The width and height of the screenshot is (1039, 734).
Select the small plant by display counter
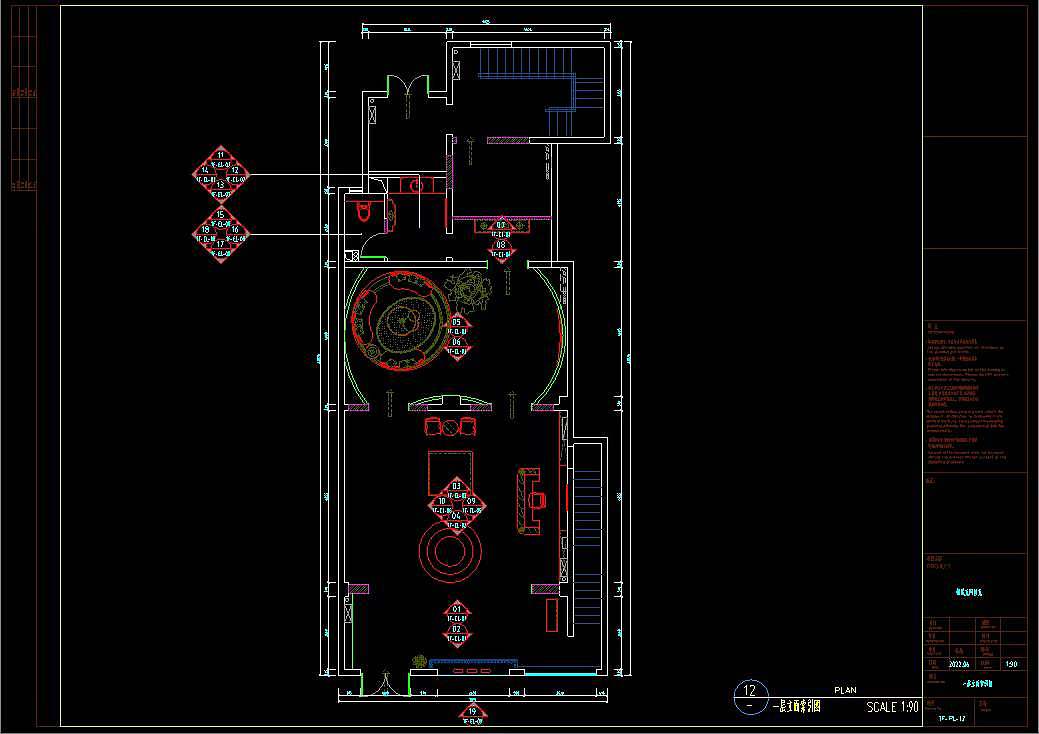[x=419, y=660]
